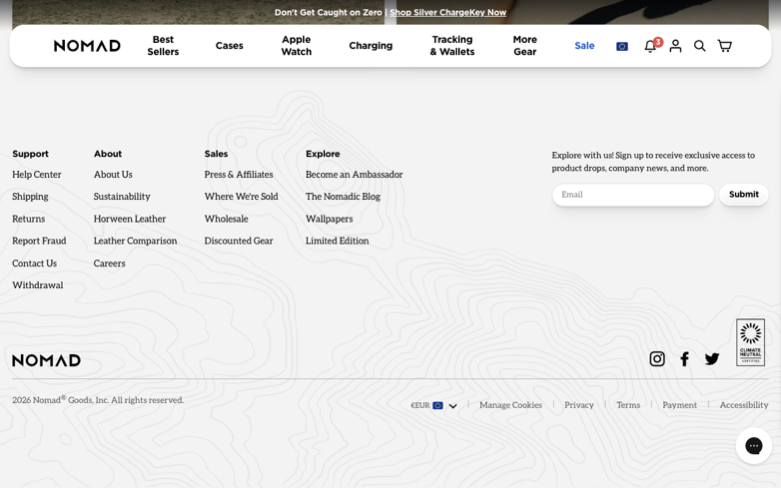
Task: Click Manage Cookies in footer
Action: (511, 405)
